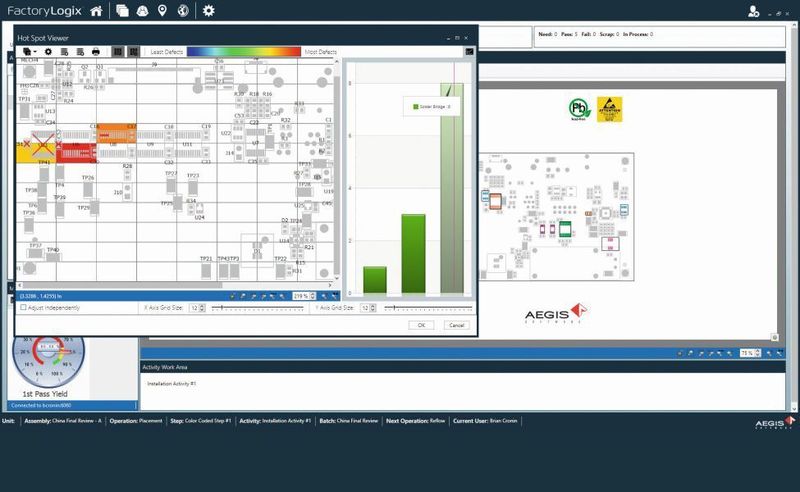The width and height of the screenshot is (800, 492).
Task: Open the copy dropdown in Hot Spot Viewer toolbar
Action: tap(30, 52)
